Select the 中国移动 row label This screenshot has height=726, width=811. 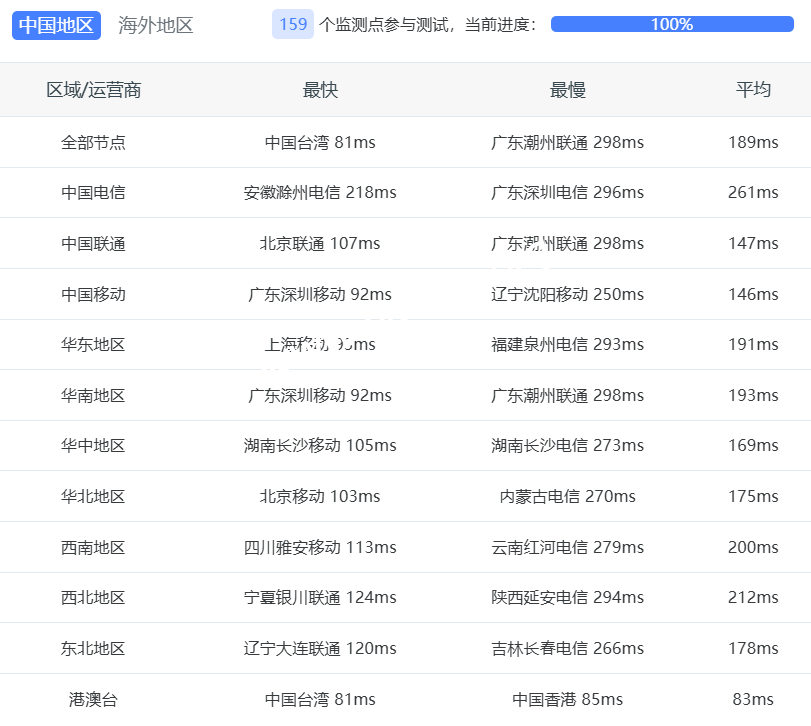(x=93, y=295)
